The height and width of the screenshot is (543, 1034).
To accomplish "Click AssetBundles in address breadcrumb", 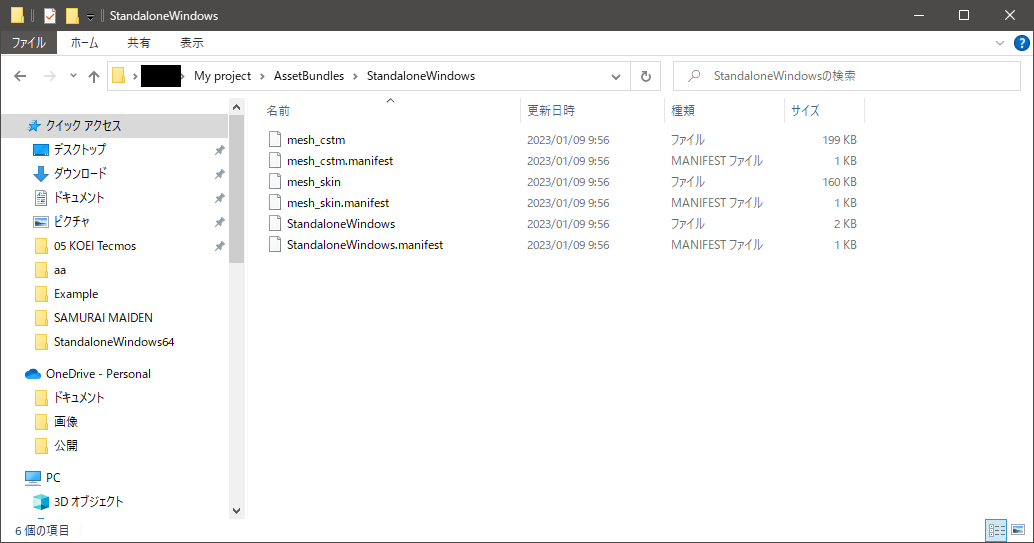I will (309, 76).
